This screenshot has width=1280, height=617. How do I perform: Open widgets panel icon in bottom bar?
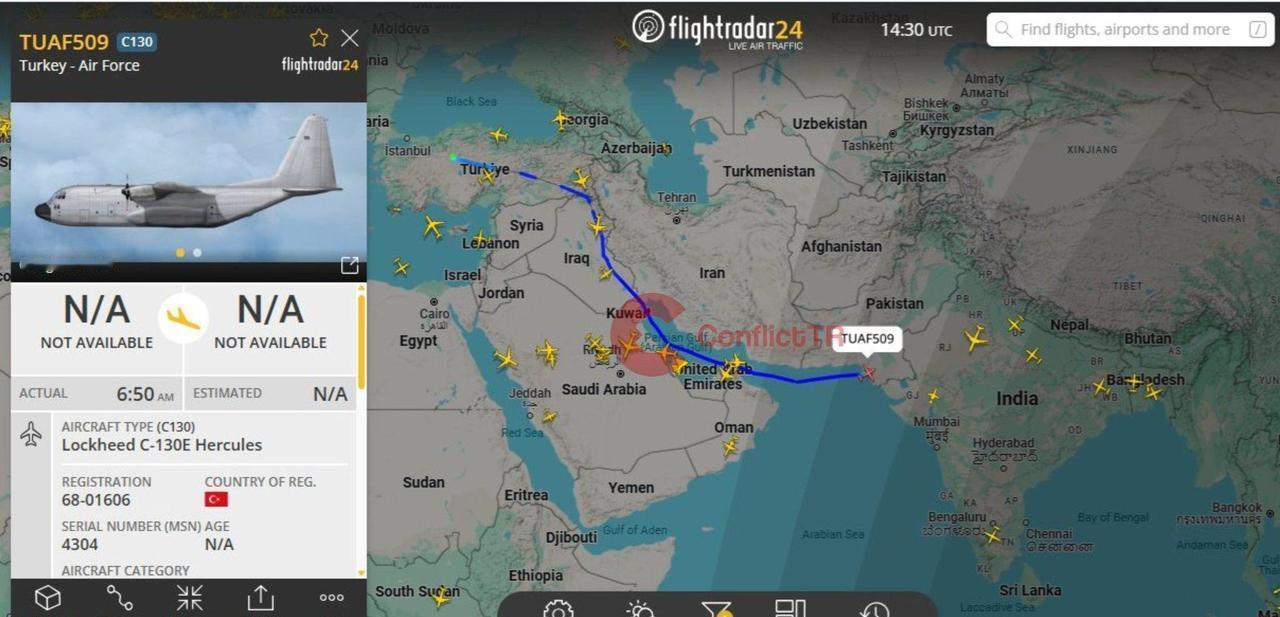pyautogui.click(x=790, y=608)
